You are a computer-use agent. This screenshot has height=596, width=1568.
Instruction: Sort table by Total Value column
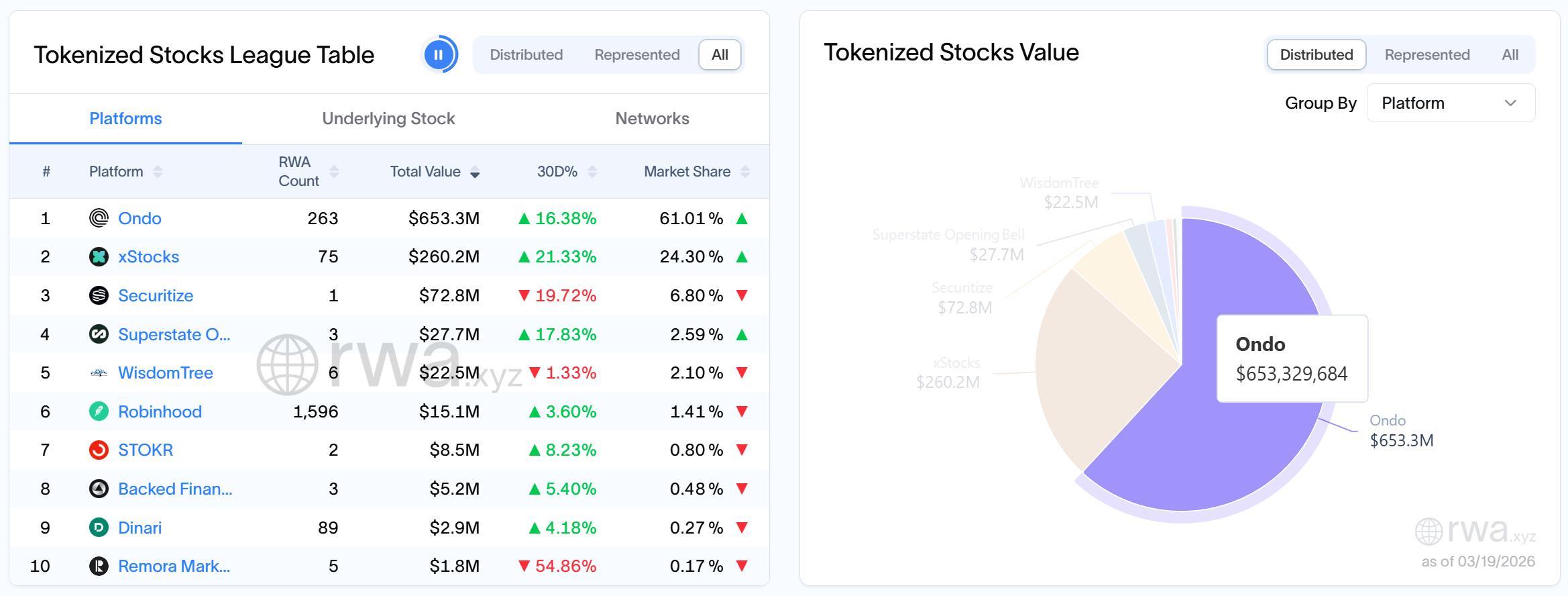[434, 172]
